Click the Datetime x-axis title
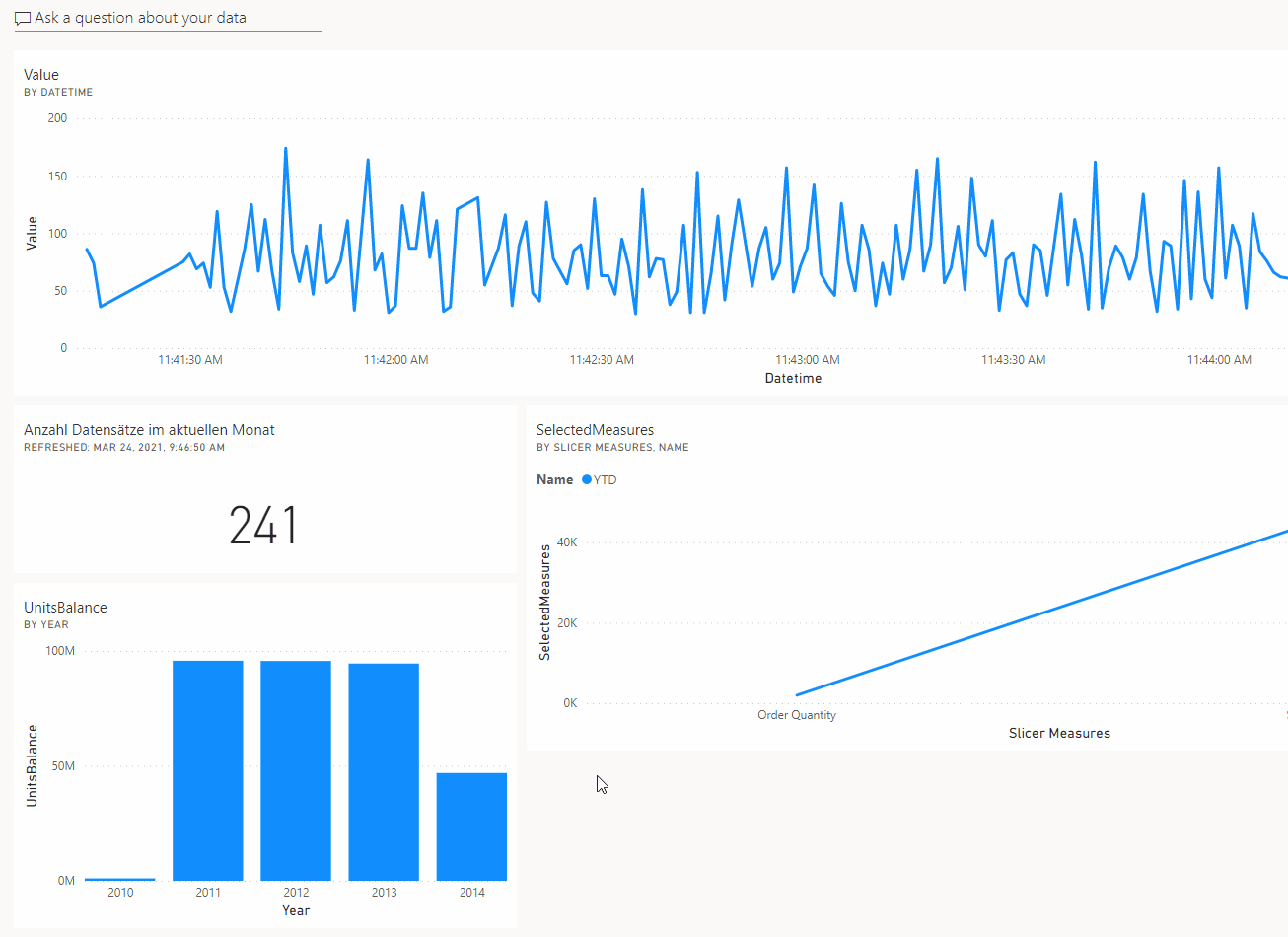 click(x=793, y=378)
